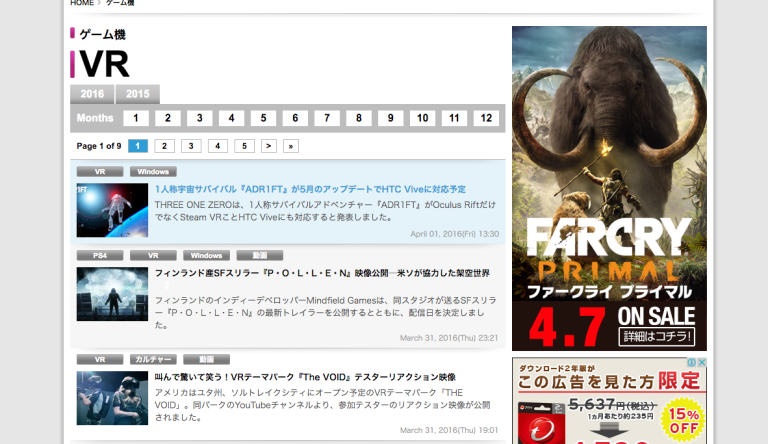Go to next page with > arrow
This screenshot has width=768, height=444.
coord(268,146)
